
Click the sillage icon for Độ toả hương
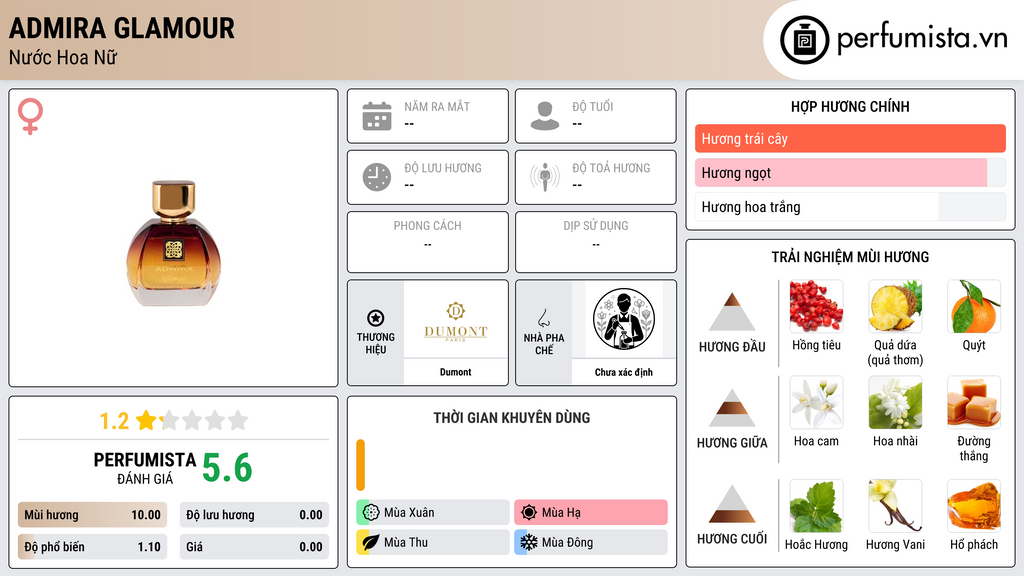[x=545, y=177]
